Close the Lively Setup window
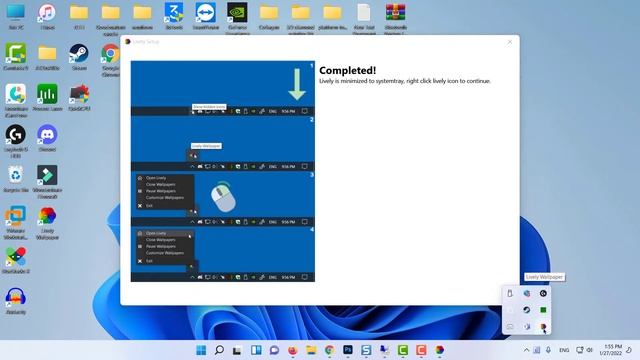Viewport: 640px width, 360px height. pos(509,42)
